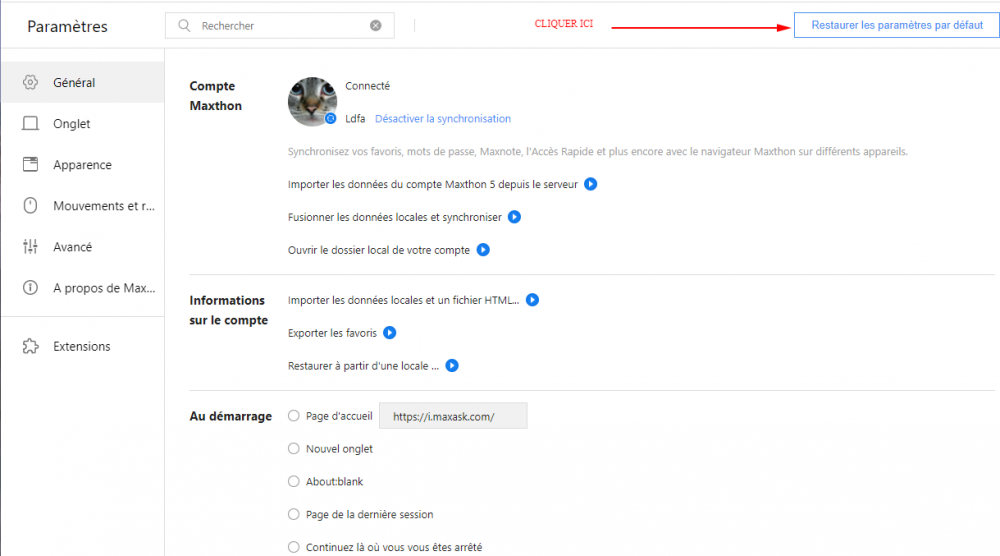Click arrow beside Ouvrir le dossier local
Image resolution: width=1000 pixels, height=556 pixels.
pos(483,250)
